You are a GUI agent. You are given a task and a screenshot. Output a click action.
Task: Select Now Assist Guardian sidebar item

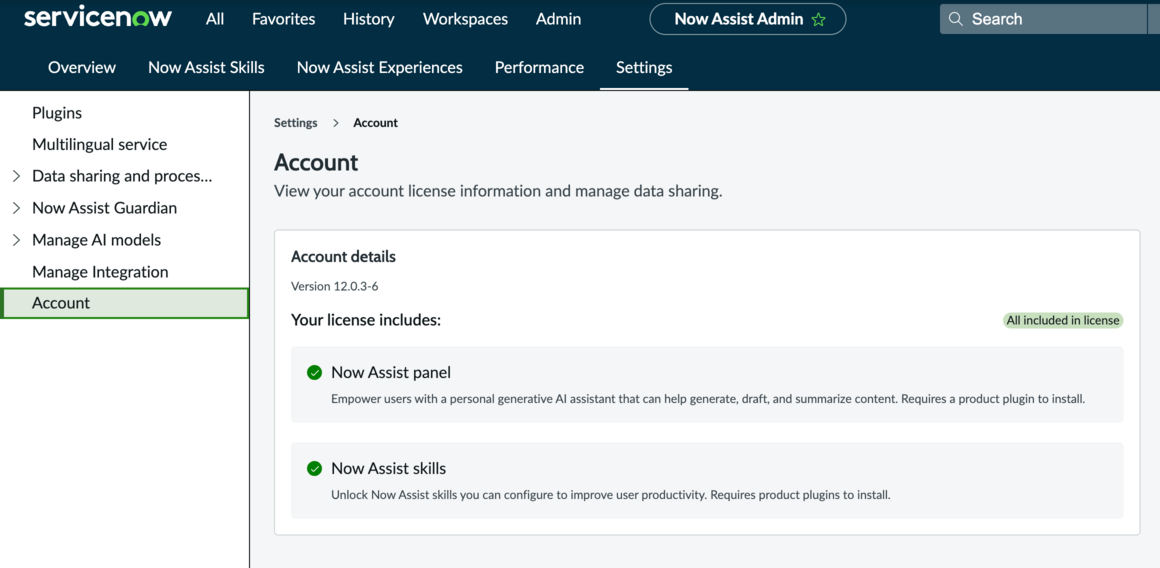click(x=104, y=209)
